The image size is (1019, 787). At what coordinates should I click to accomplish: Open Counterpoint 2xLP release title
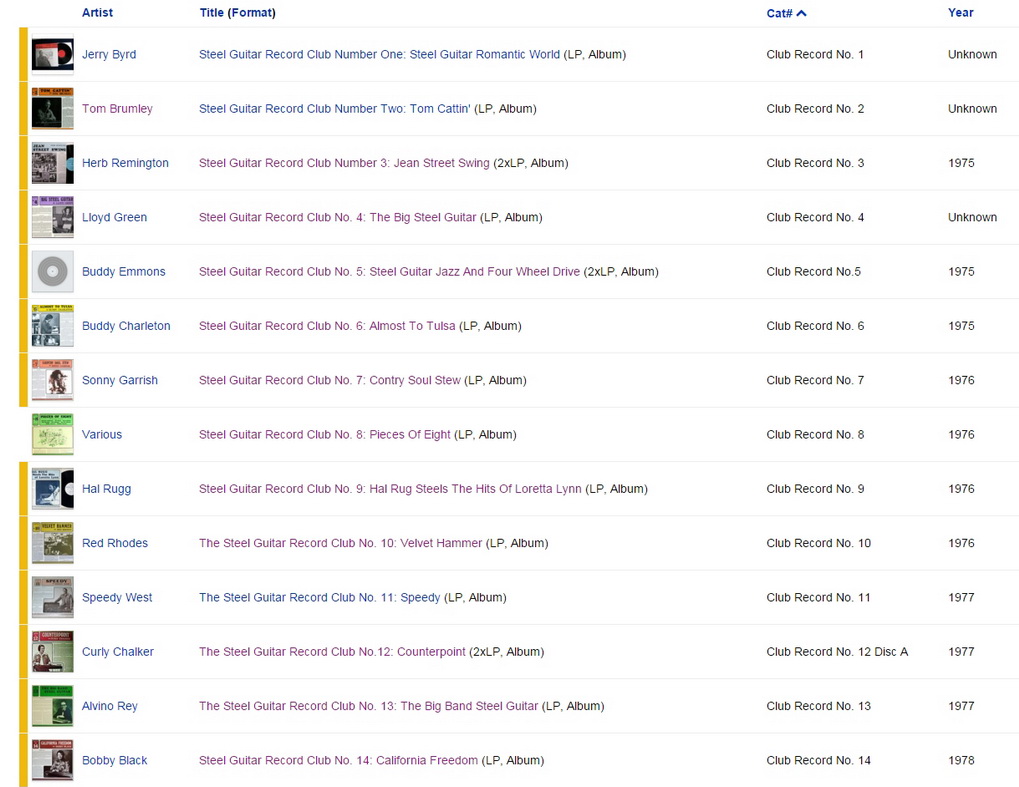pos(332,651)
